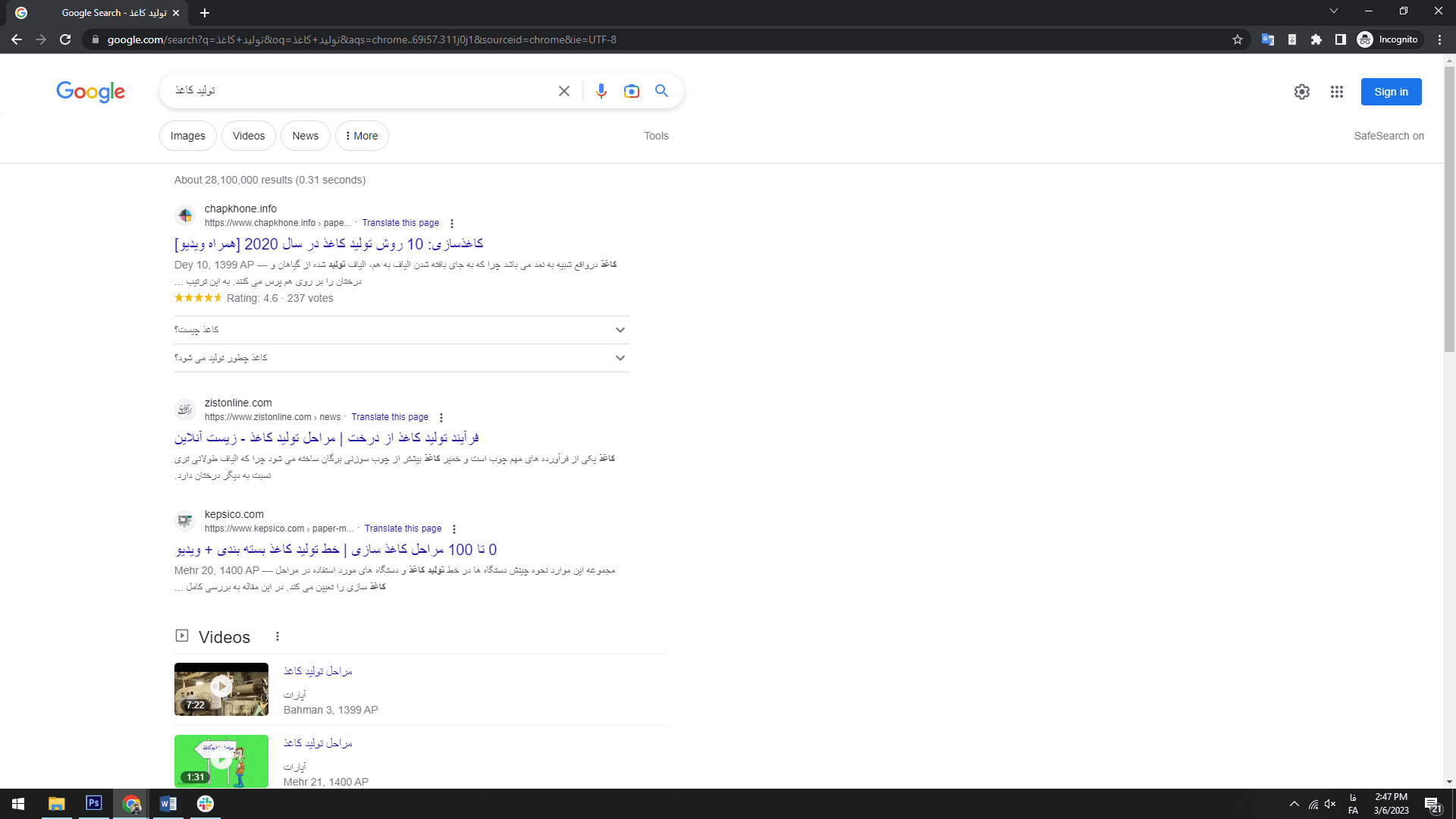Open the More search filters menu
Viewport: 1456px width, 819px height.
362,136
